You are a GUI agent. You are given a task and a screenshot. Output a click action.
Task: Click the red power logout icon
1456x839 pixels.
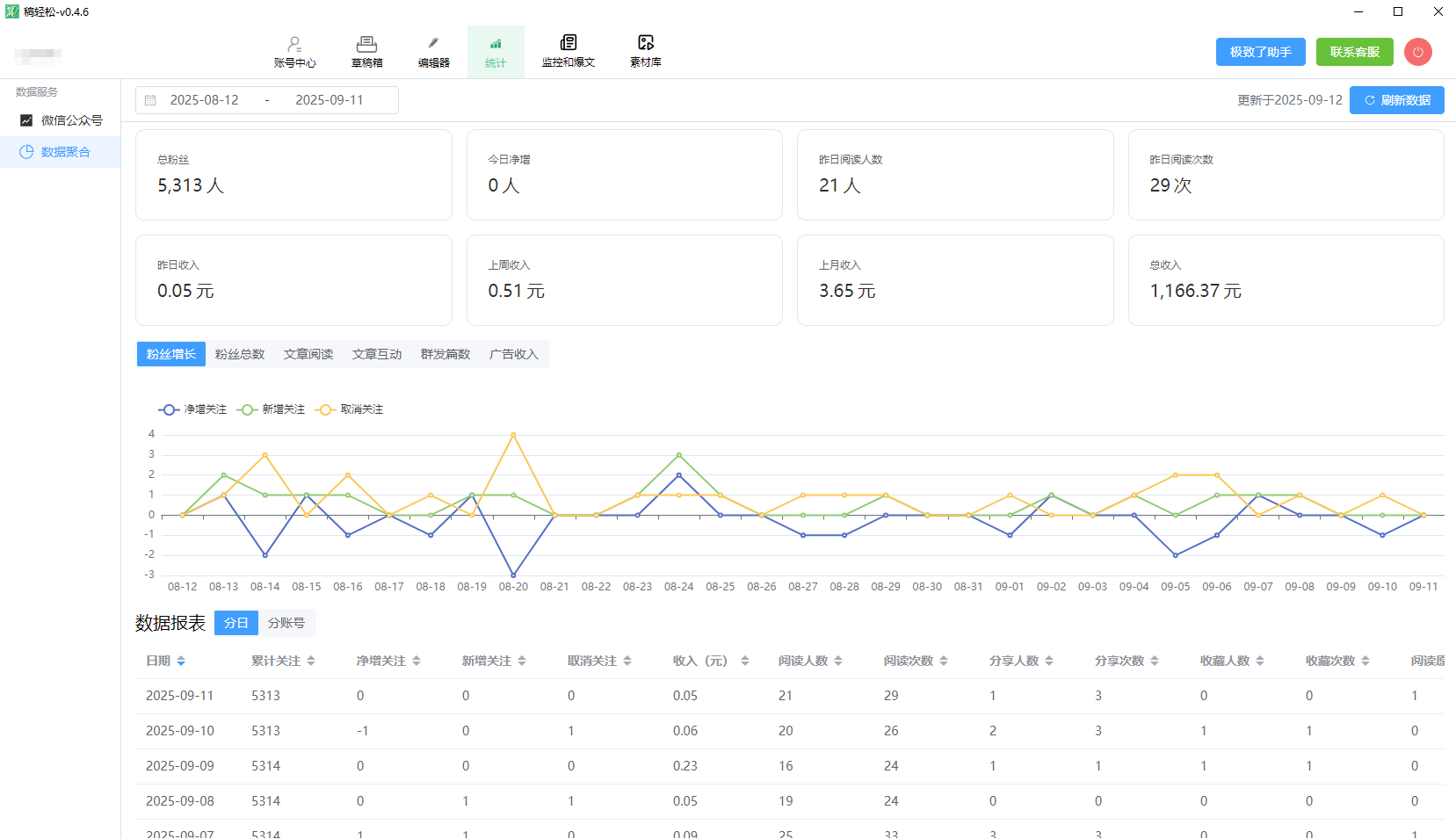tap(1417, 52)
